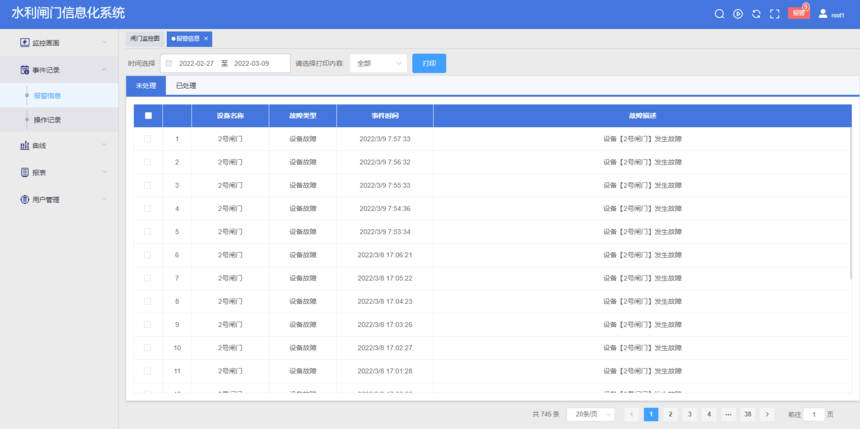Viewport: 860px width, 429px height.
Task: Collapse the 事件记录 menu chevron
Action: pos(104,70)
